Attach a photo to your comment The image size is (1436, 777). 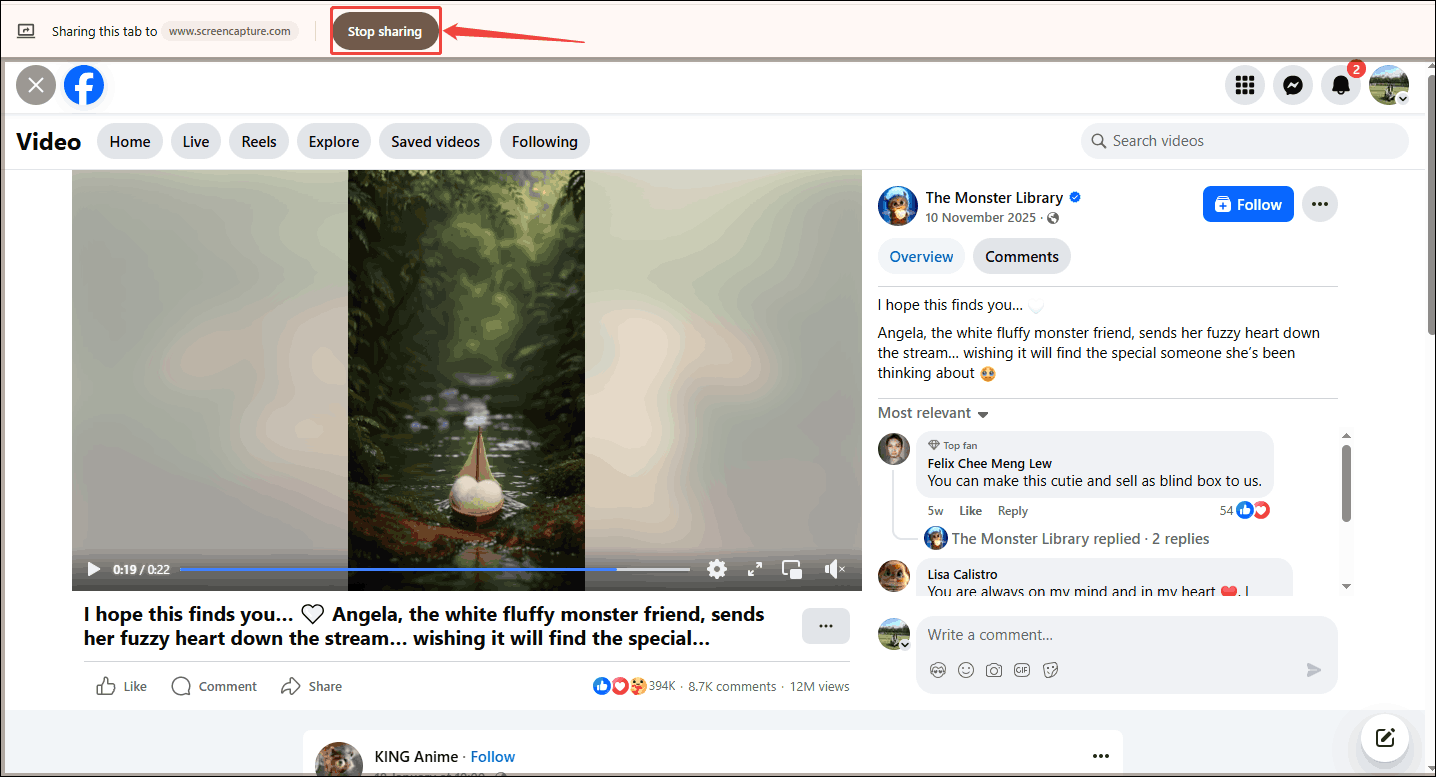pyautogui.click(x=994, y=670)
